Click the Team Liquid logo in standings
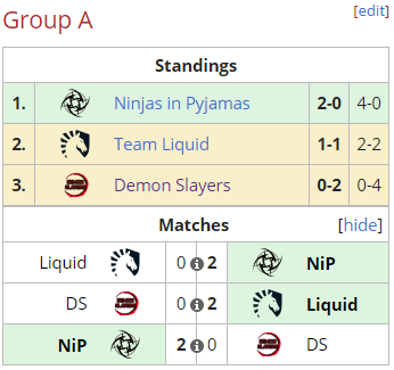394x370 pixels. click(x=75, y=144)
